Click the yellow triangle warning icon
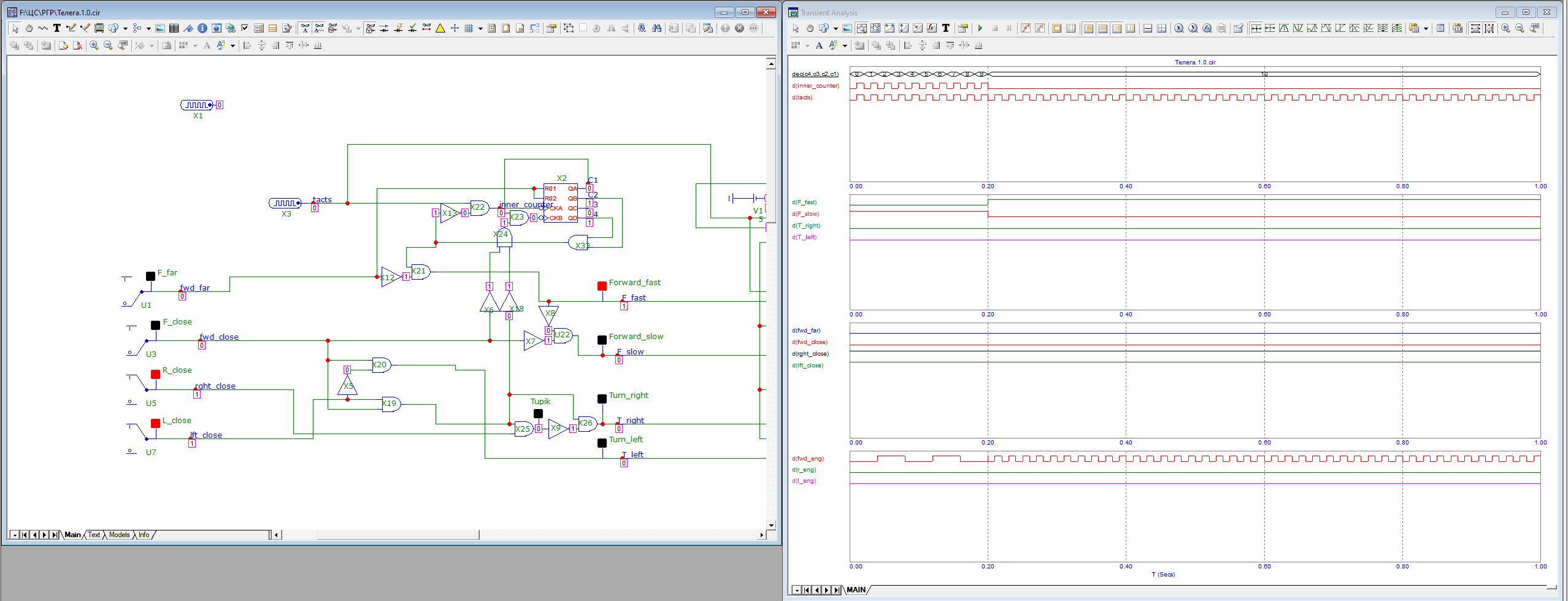This screenshot has height=601, width=1568. point(440,28)
